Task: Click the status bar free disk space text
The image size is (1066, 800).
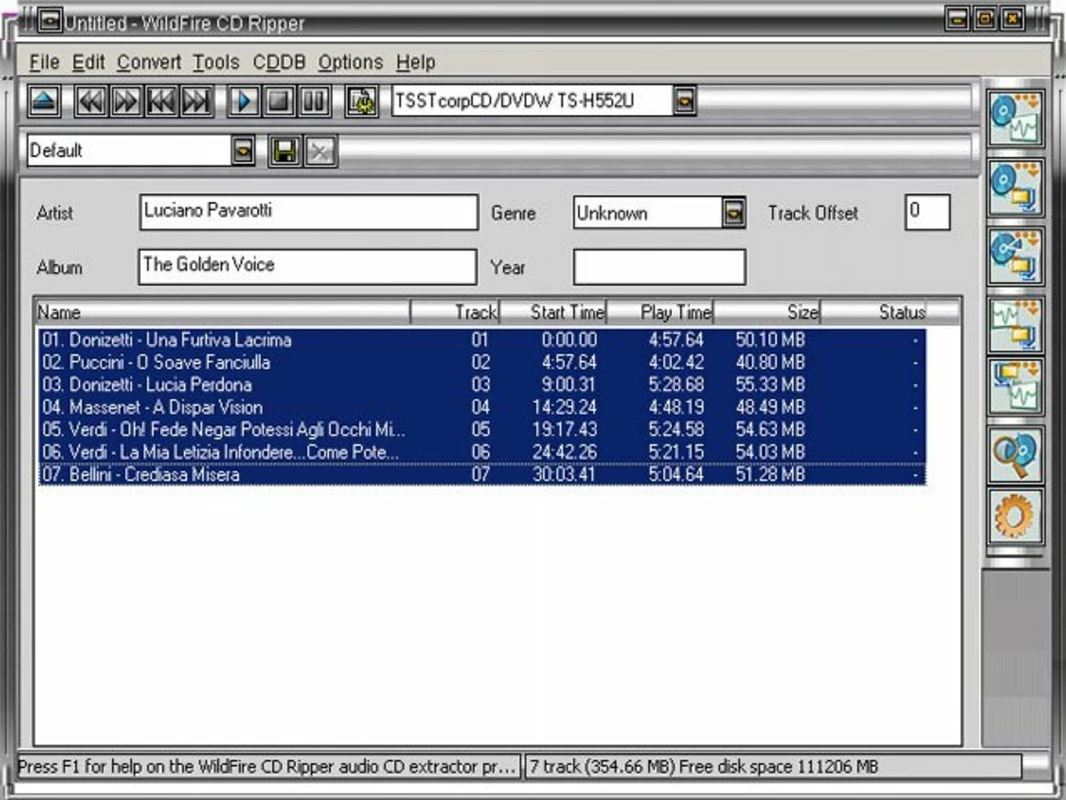Action: 778,767
